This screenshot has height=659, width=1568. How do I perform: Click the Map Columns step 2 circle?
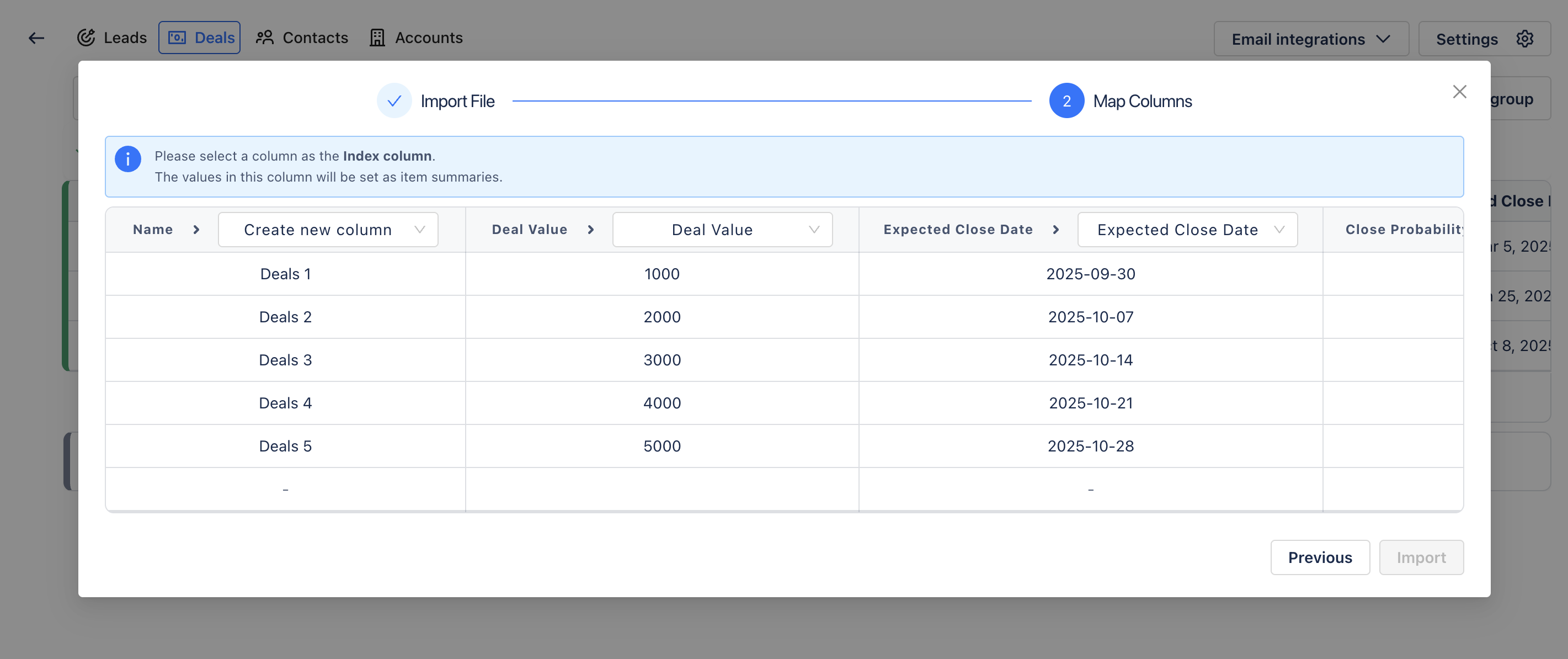pyautogui.click(x=1066, y=101)
